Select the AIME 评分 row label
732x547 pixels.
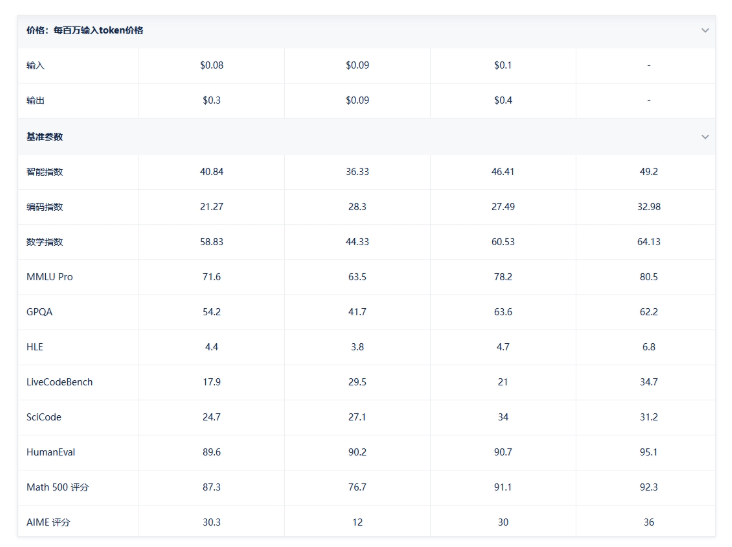pyautogui.click(x=48, y=522)
